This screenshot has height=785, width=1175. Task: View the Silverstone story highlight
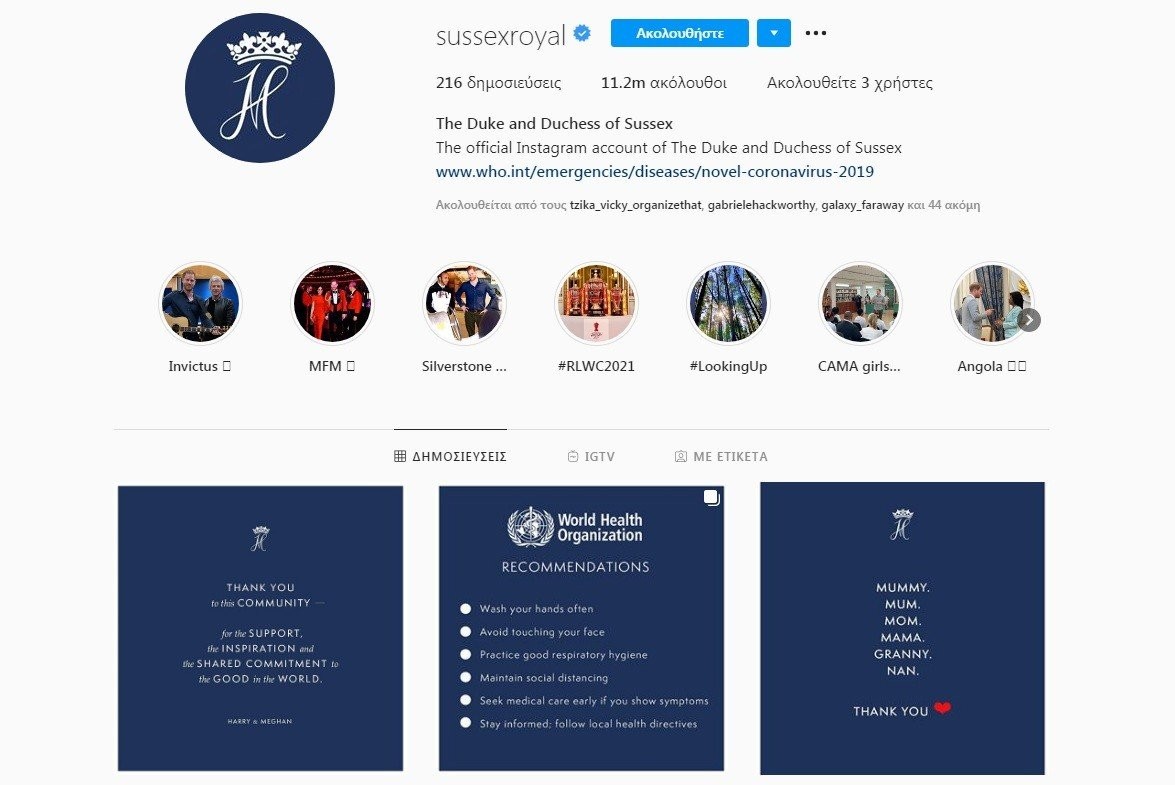pos(464,303)
